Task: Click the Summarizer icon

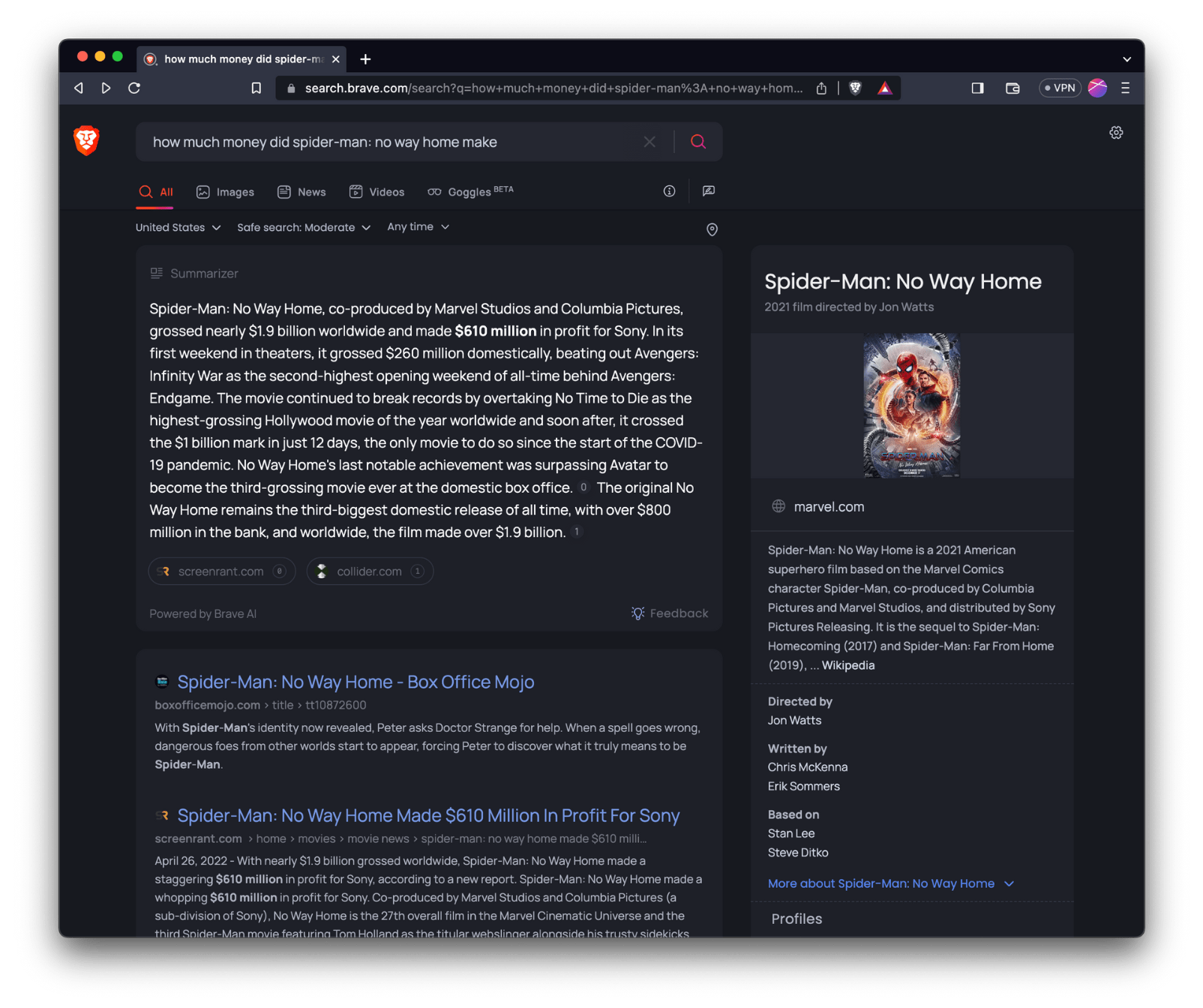Action: [156, 273]
